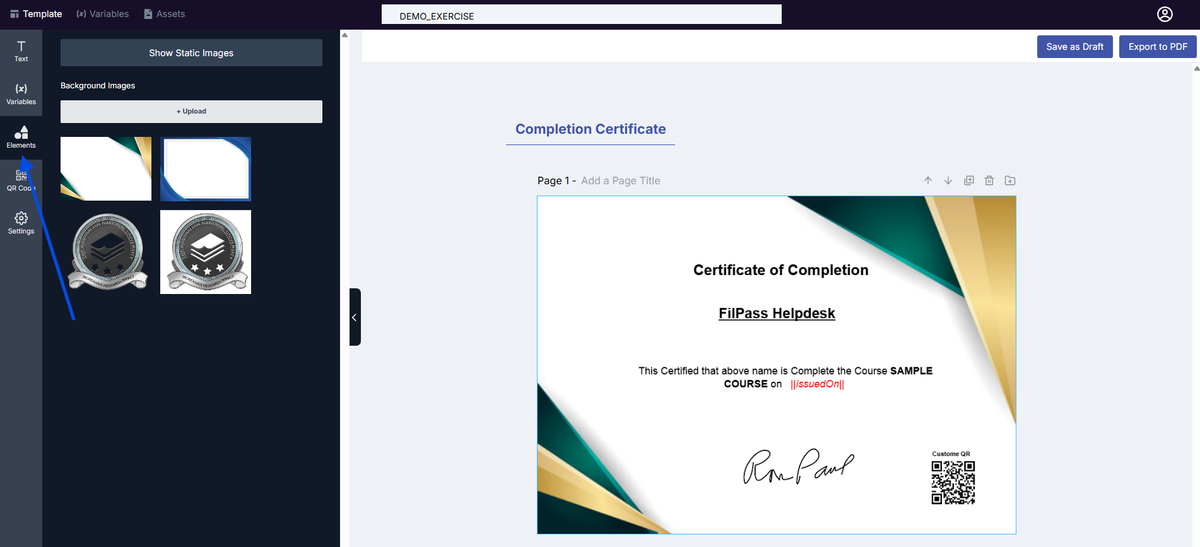
Task: Move Page 1 down with the arrow icon
Action: tap(948, 181)
